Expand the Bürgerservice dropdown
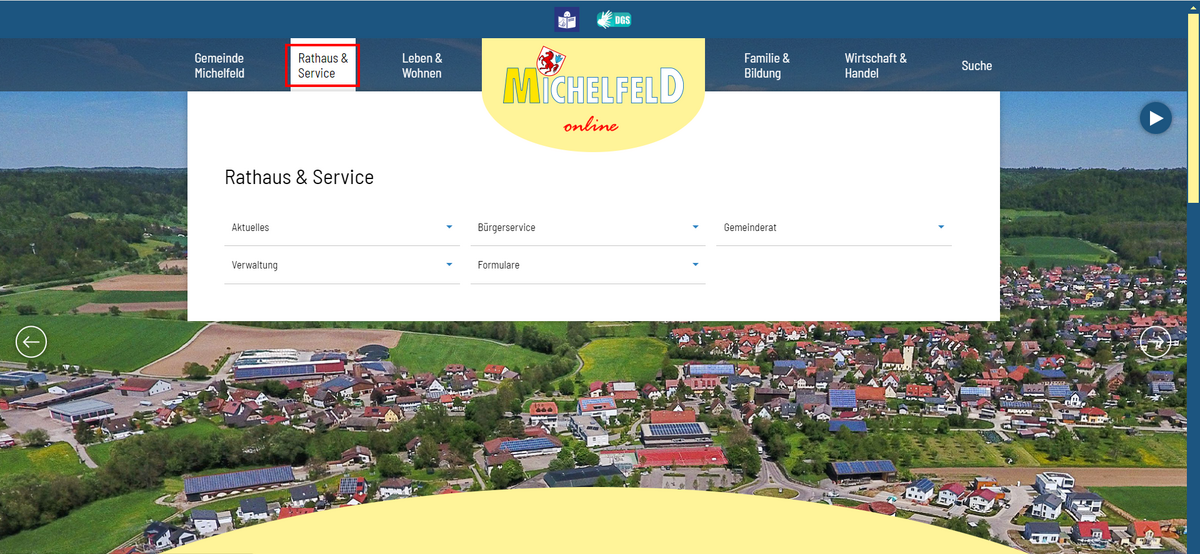 pyautogui.click(x=588, y=228)
